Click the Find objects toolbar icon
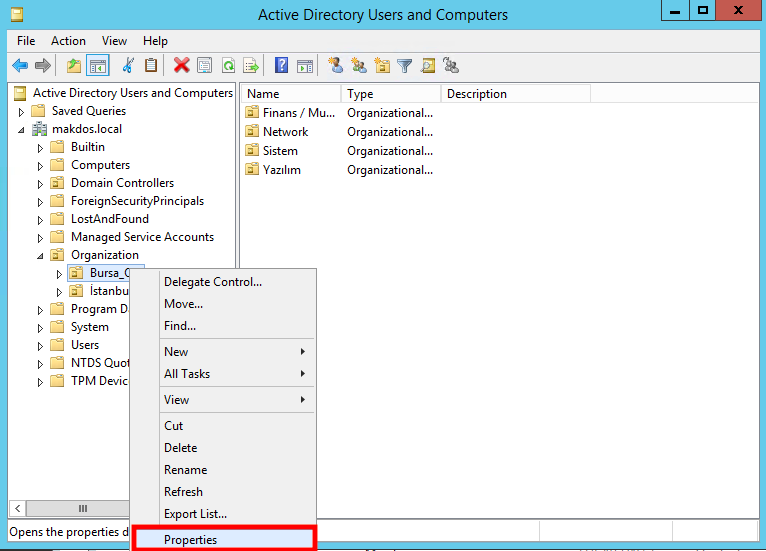The height and width of the screenshot is (551, 766). pos(428,65)
